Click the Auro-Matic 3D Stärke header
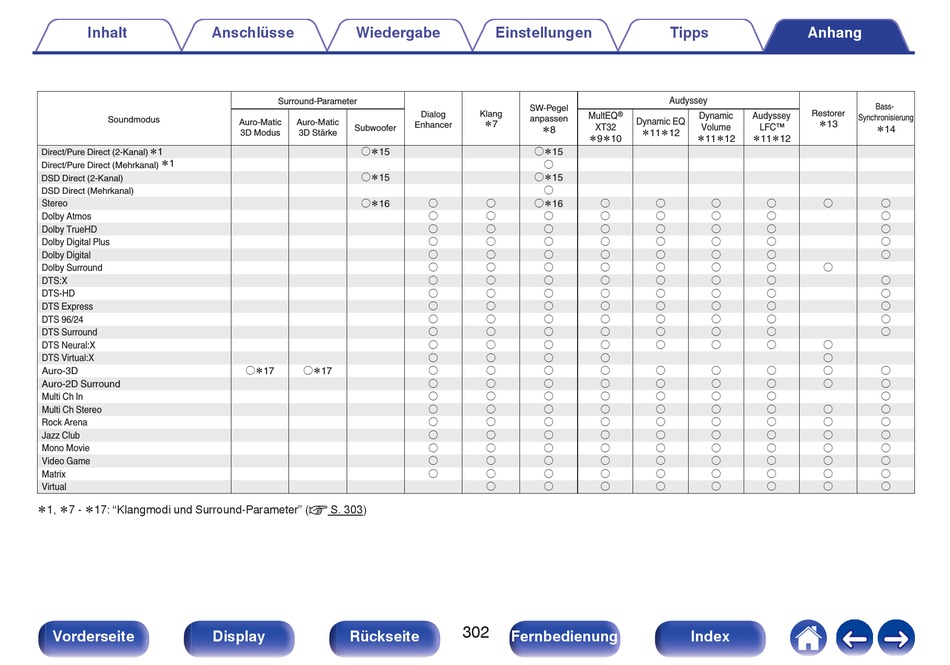Screen dimensions: 950x665 point(317,127)
